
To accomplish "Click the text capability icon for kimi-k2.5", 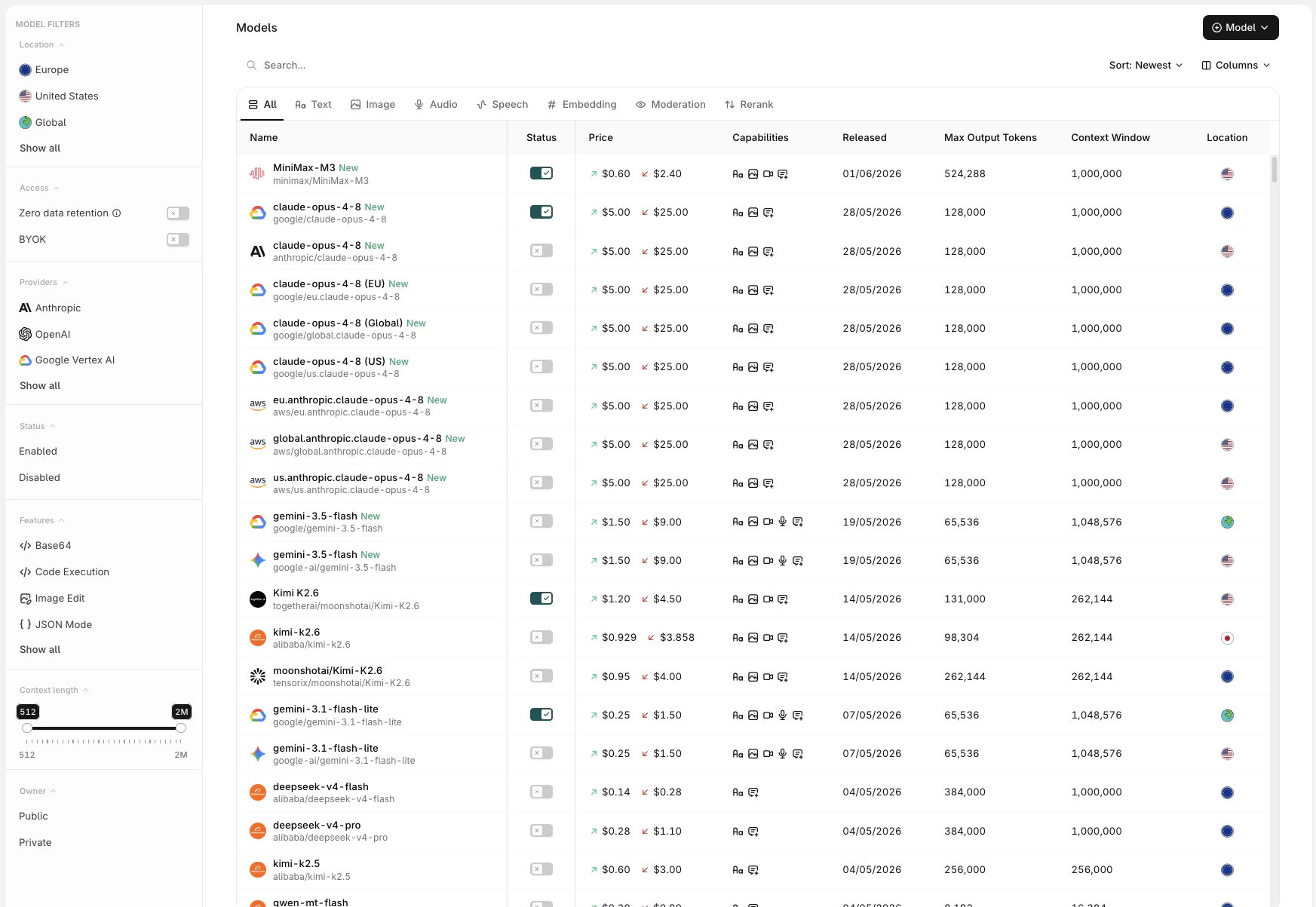I will (738, 870).
